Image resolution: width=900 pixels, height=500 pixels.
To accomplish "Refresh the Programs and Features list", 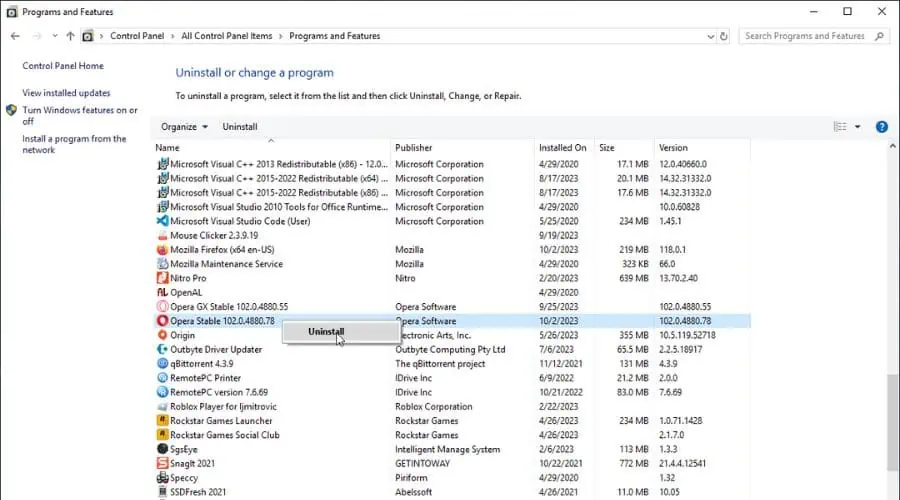I will coord(723,36).
